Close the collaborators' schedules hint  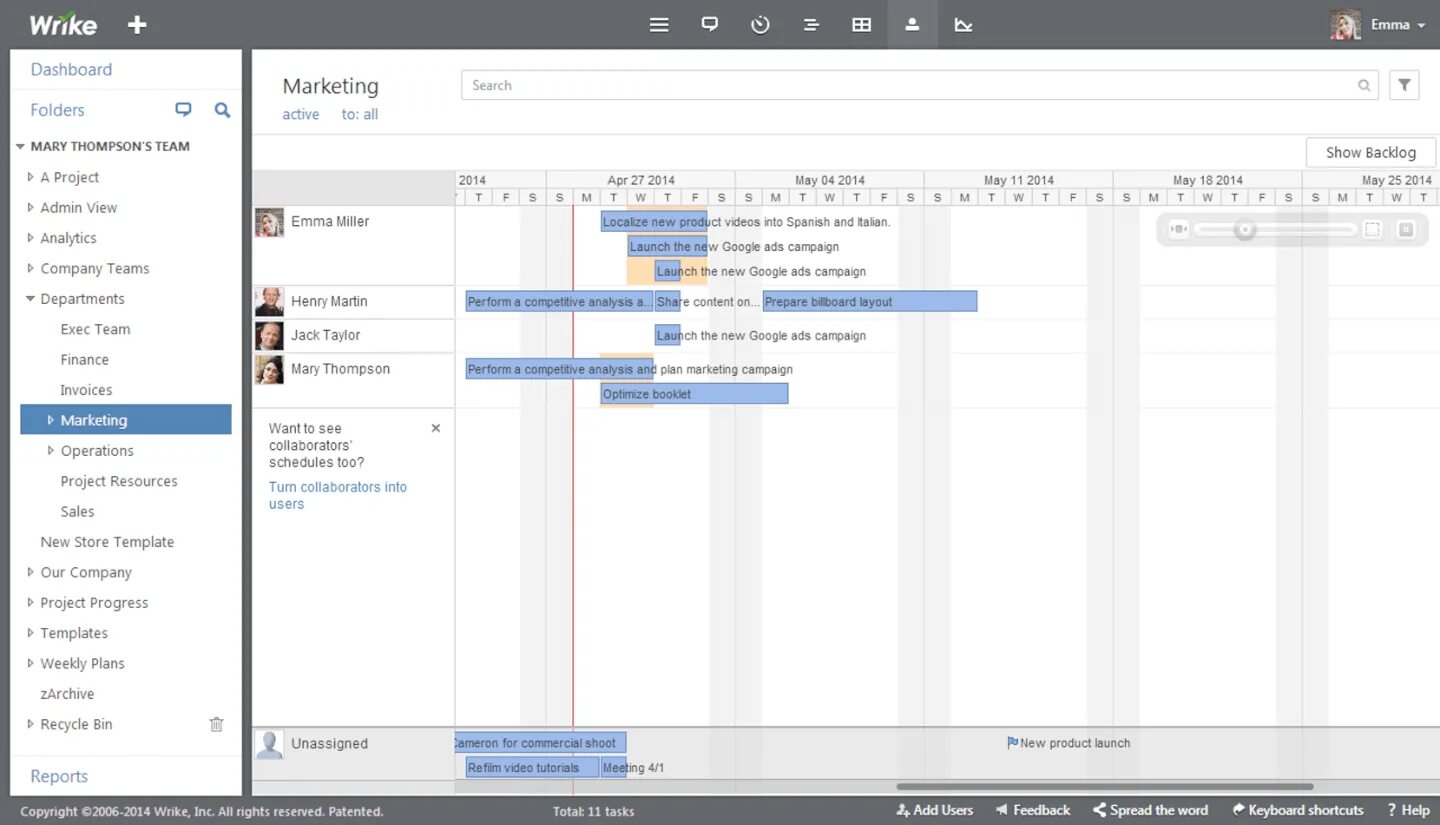tap(435, 428)
